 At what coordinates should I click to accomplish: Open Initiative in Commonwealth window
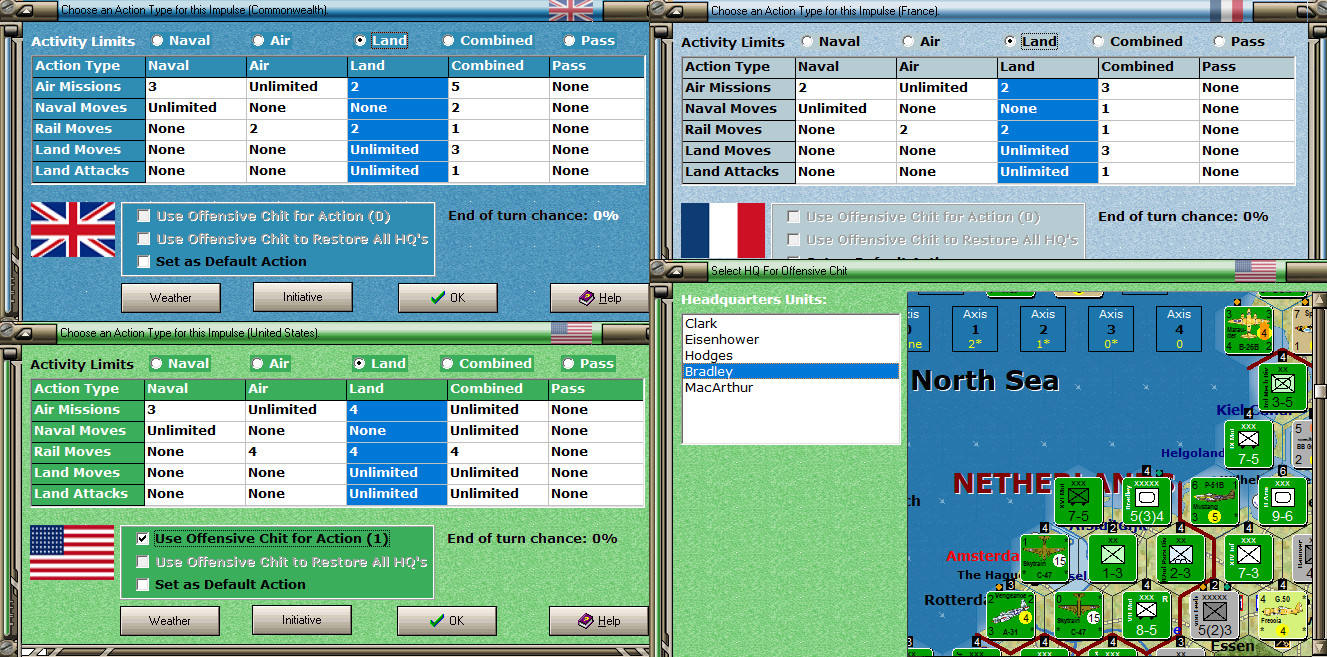302,297
